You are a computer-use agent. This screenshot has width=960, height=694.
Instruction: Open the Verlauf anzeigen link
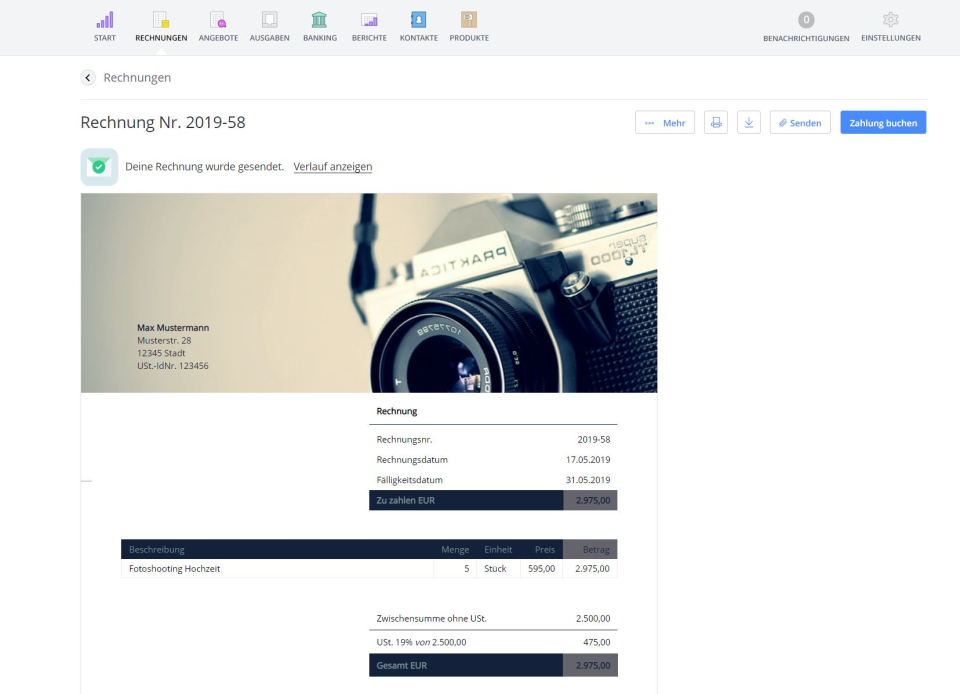pos(333,167)
